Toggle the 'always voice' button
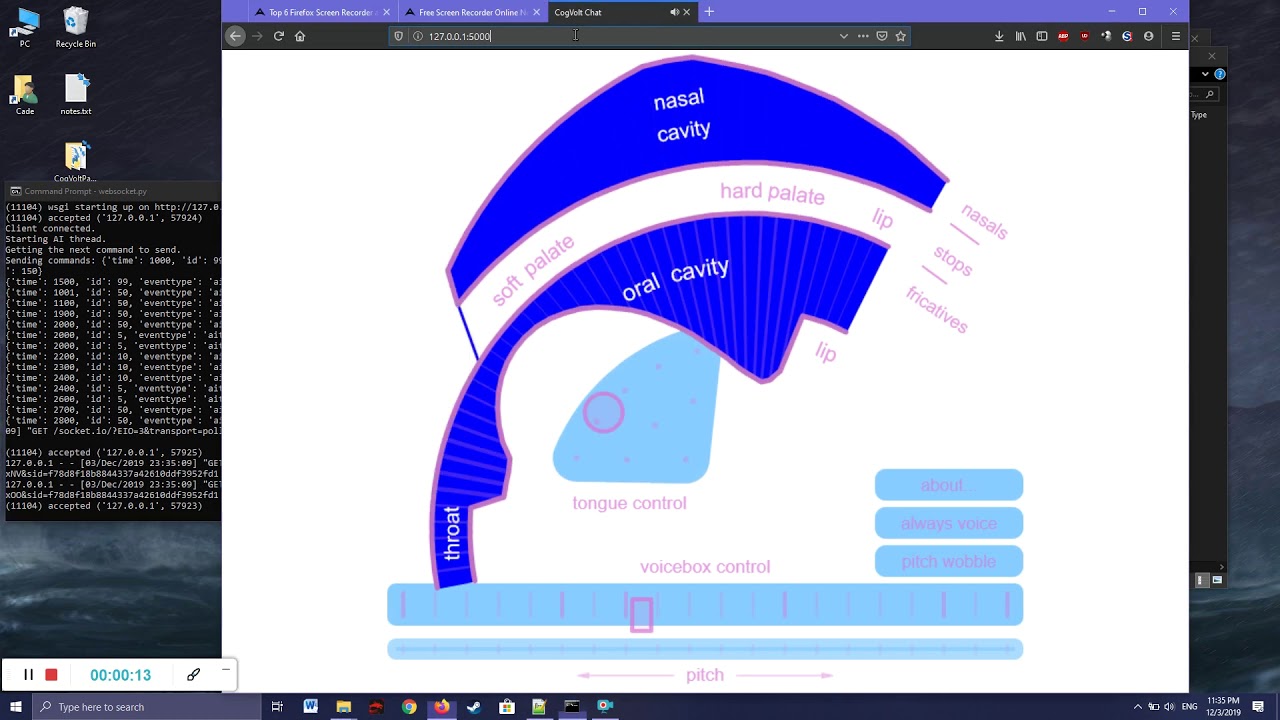The width and height of the screenshot is (1280, 720). tap(949, 523)
